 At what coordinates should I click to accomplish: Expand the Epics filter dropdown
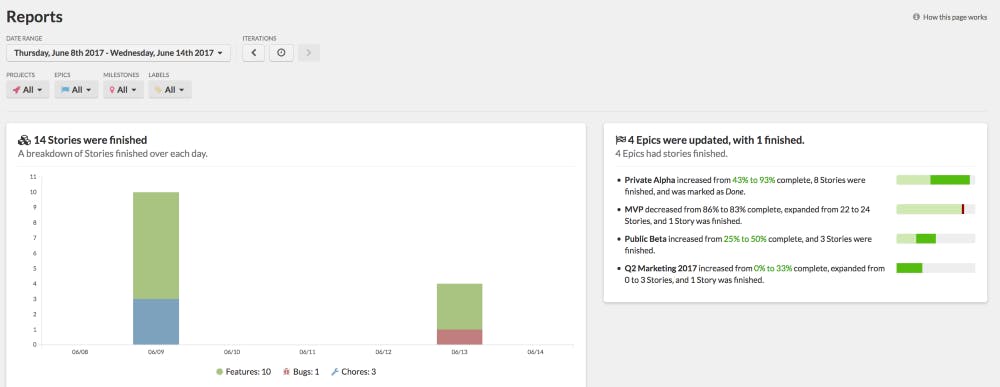(x=77, y=90)
